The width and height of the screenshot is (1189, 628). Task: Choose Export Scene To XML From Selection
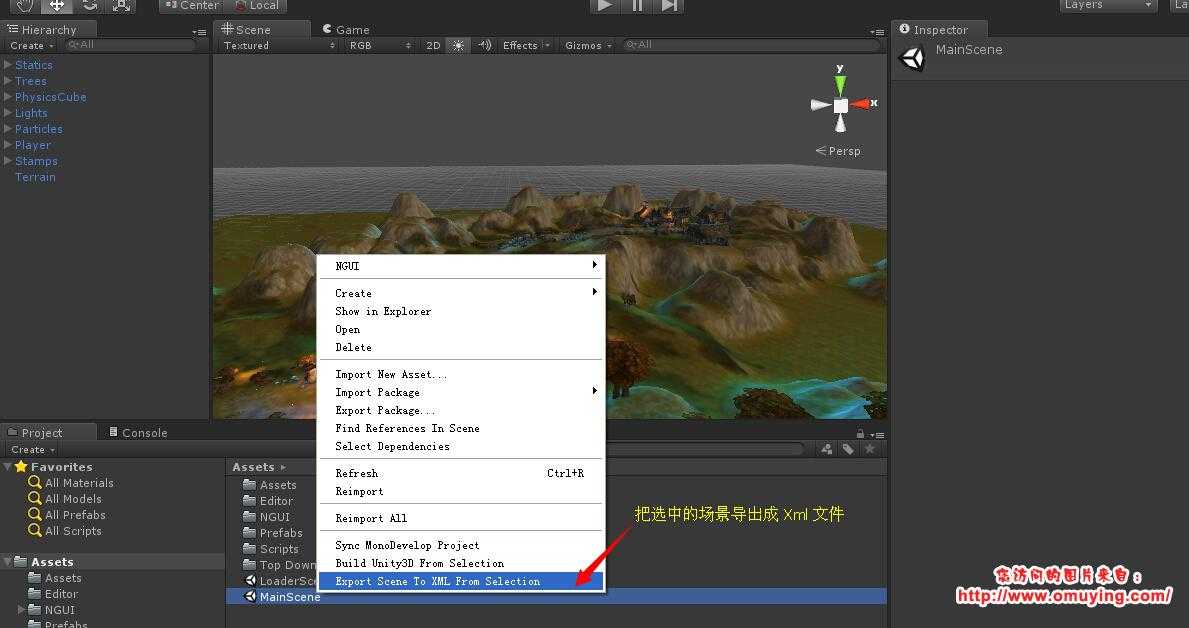click(x=460, y=582)
